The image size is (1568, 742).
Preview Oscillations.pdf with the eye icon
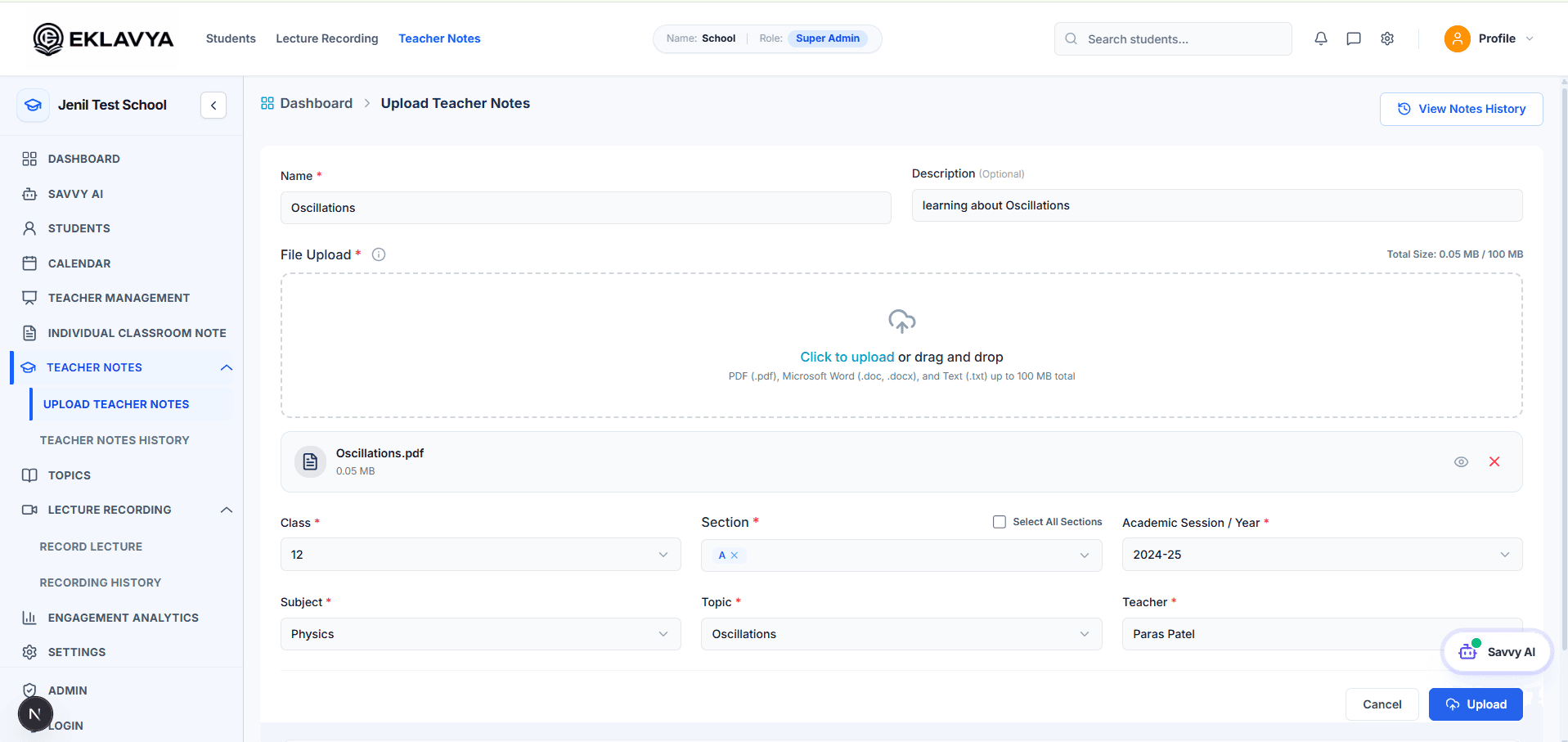click(1461, 461)
